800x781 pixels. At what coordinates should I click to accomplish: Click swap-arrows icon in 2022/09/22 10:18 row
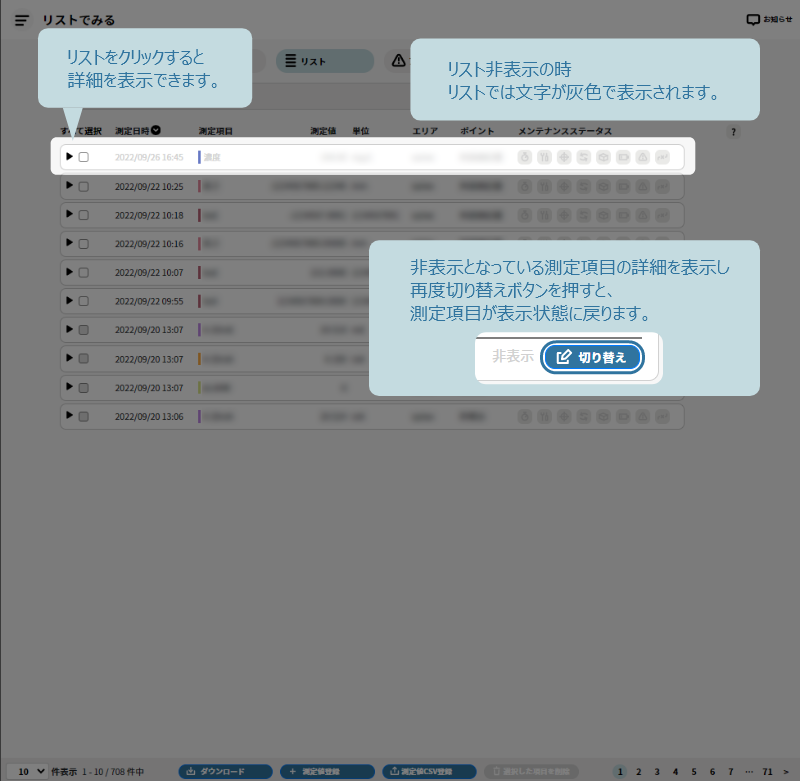pos(584,215)
